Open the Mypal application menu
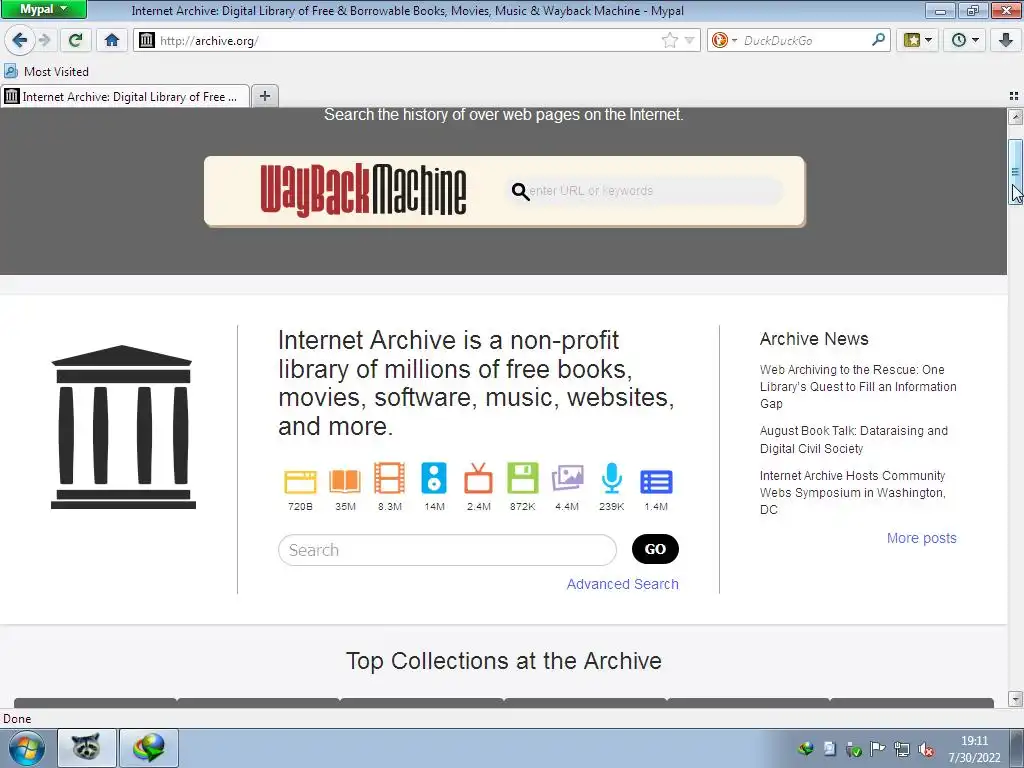The width and height of the screenshot is (1024, 768). coord(43,10)
